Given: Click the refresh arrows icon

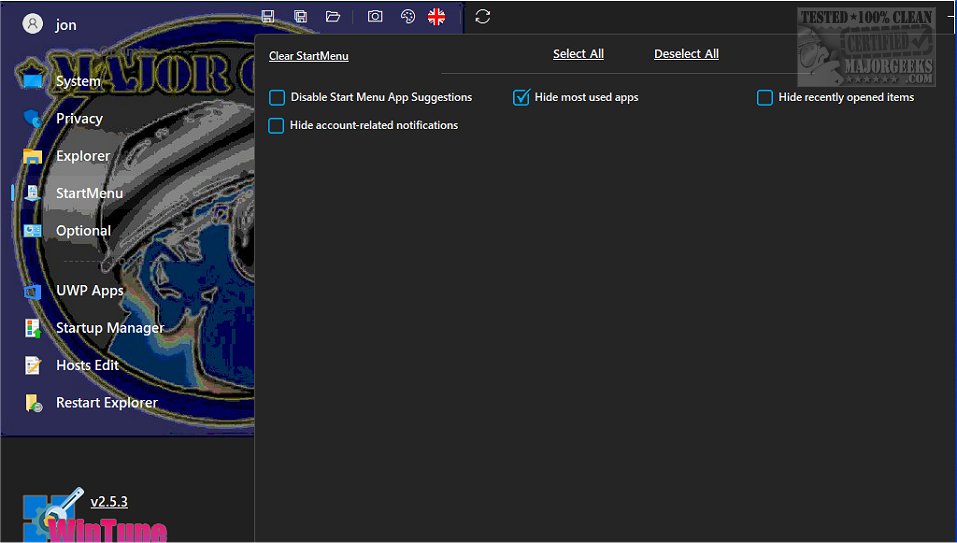Looking at the screenshot, I should (x=483, y=16).
